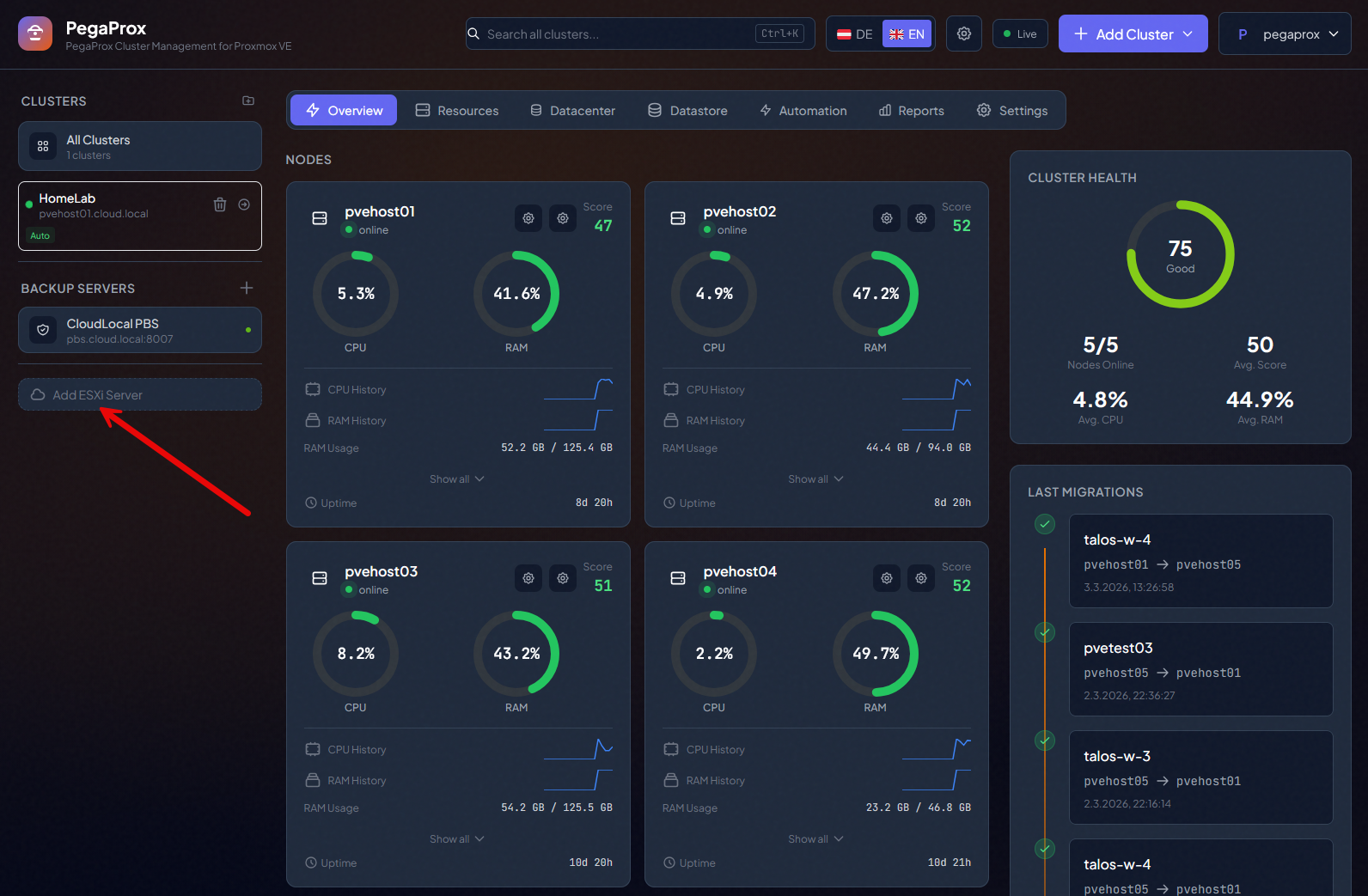
Task: Expand Show all on pvehost01 card
Action: click(457, 478)
